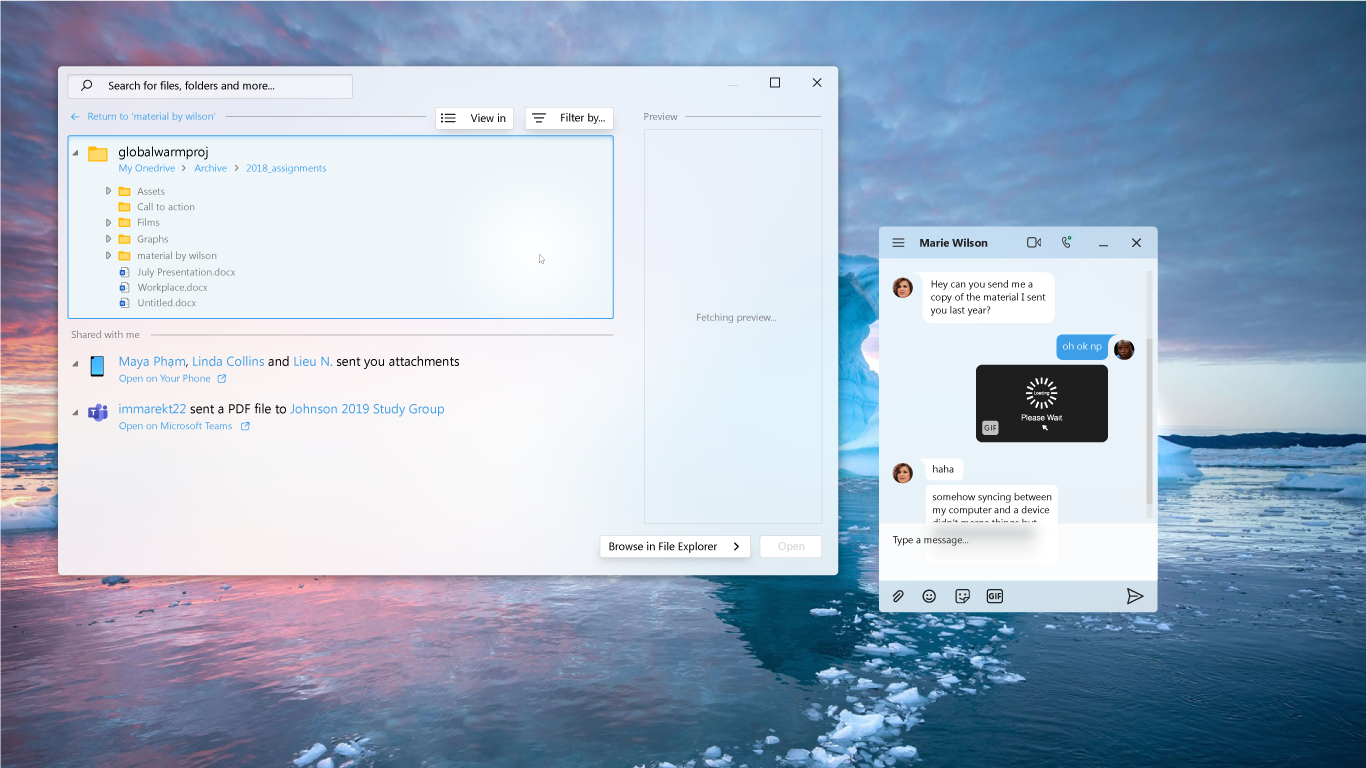Open the 'Filter by...' options
Image resolution: width=1366 pixels, height=768 pixels.
(569, 118)
